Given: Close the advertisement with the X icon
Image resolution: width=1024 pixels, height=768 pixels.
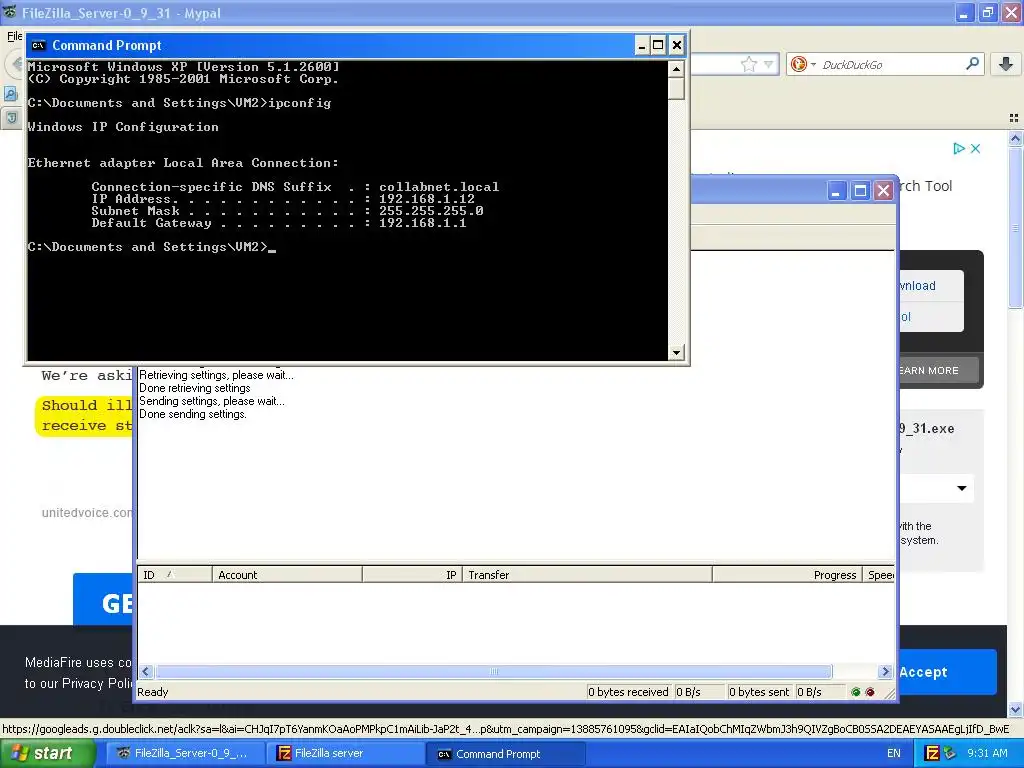Looking at the screenshot, I should 975,149.
